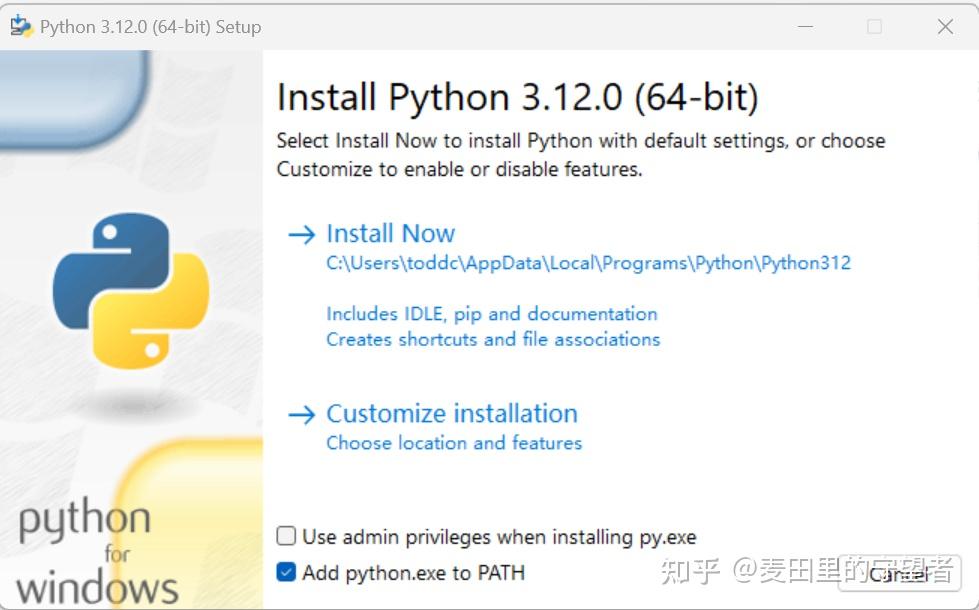
Task: Open Customize installation
Action: [451, 414]
